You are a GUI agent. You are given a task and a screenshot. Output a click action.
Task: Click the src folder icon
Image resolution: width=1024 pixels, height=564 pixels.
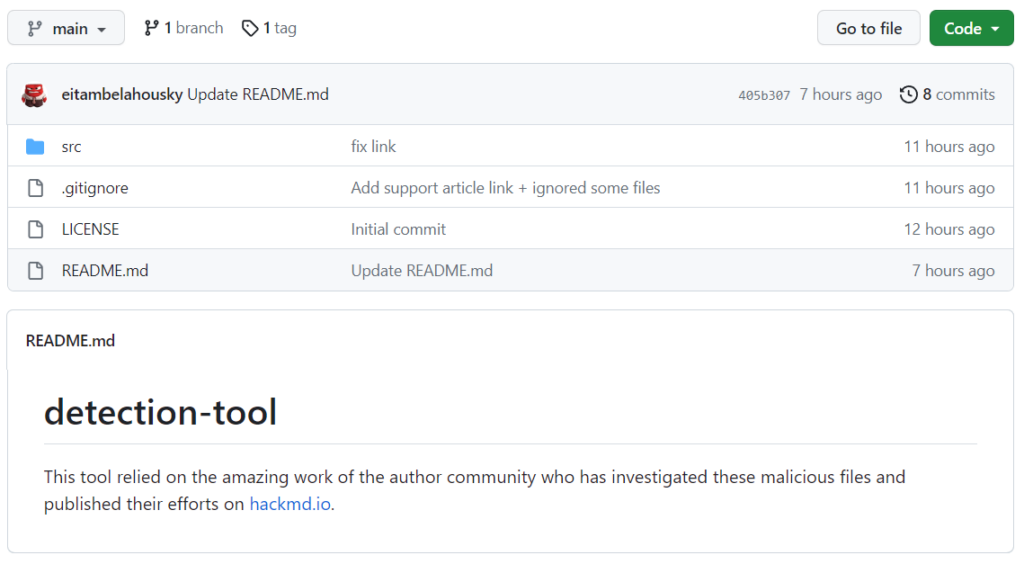(x=35, y=147)
